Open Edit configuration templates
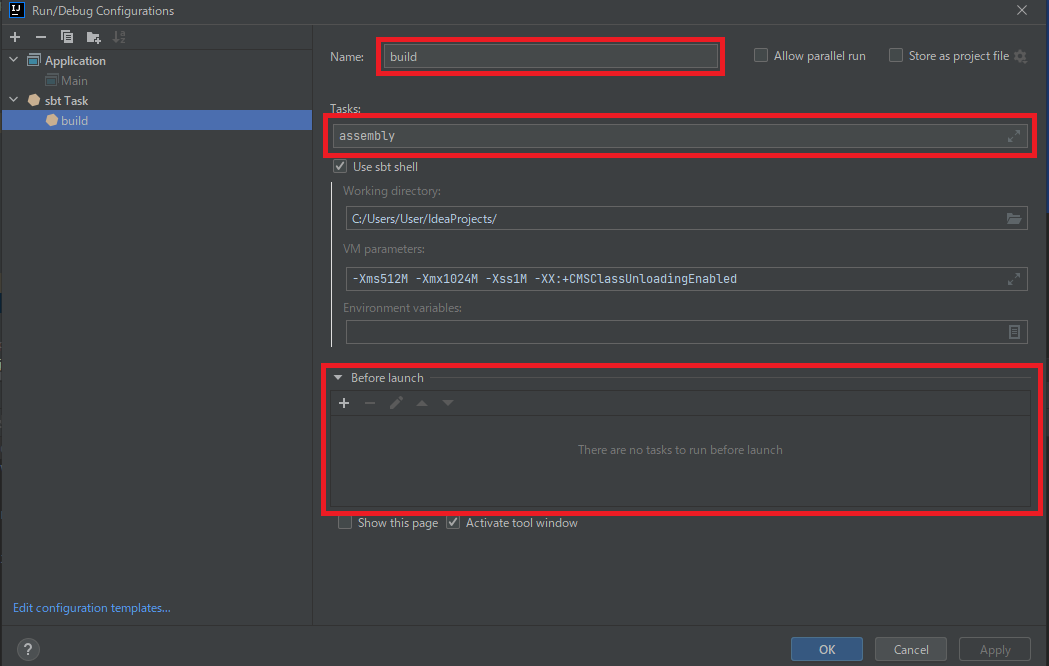 (91, 607)
